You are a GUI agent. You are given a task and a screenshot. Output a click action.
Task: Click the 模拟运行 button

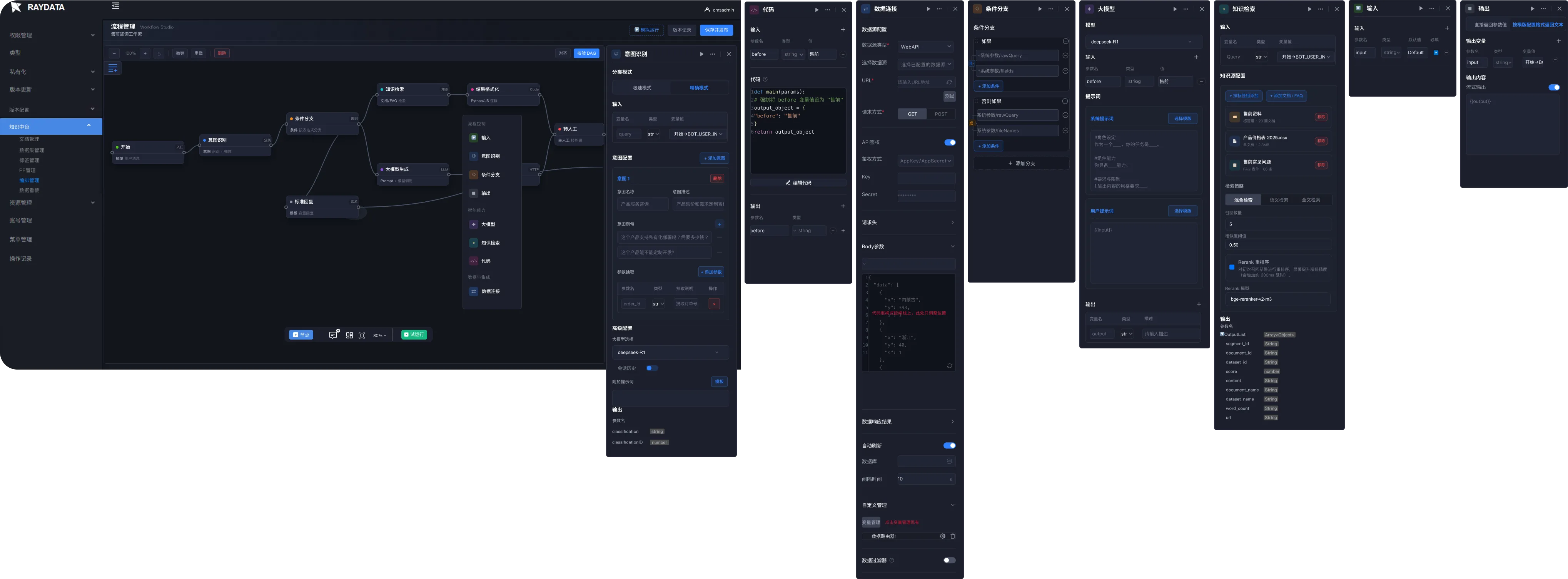(646, 30)
